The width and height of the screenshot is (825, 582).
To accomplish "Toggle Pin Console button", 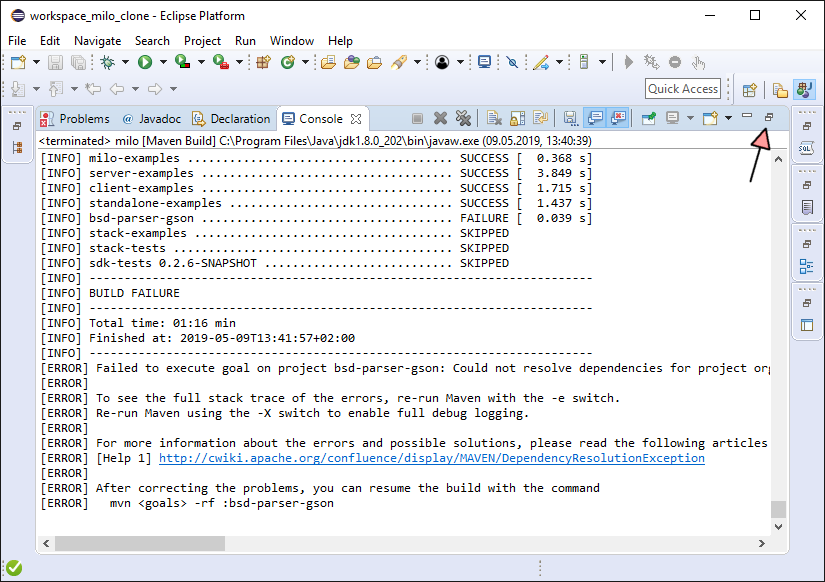I will pos(648,118).
